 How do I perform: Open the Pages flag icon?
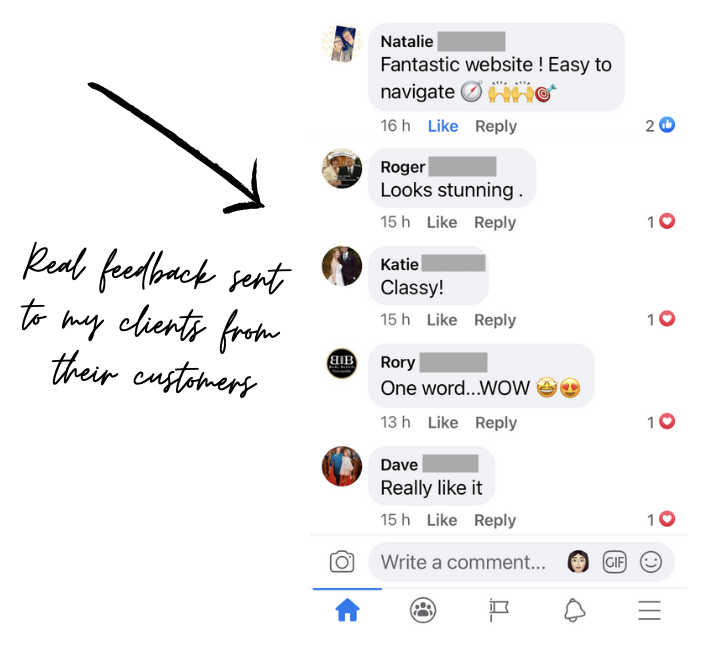coord(499,610)
